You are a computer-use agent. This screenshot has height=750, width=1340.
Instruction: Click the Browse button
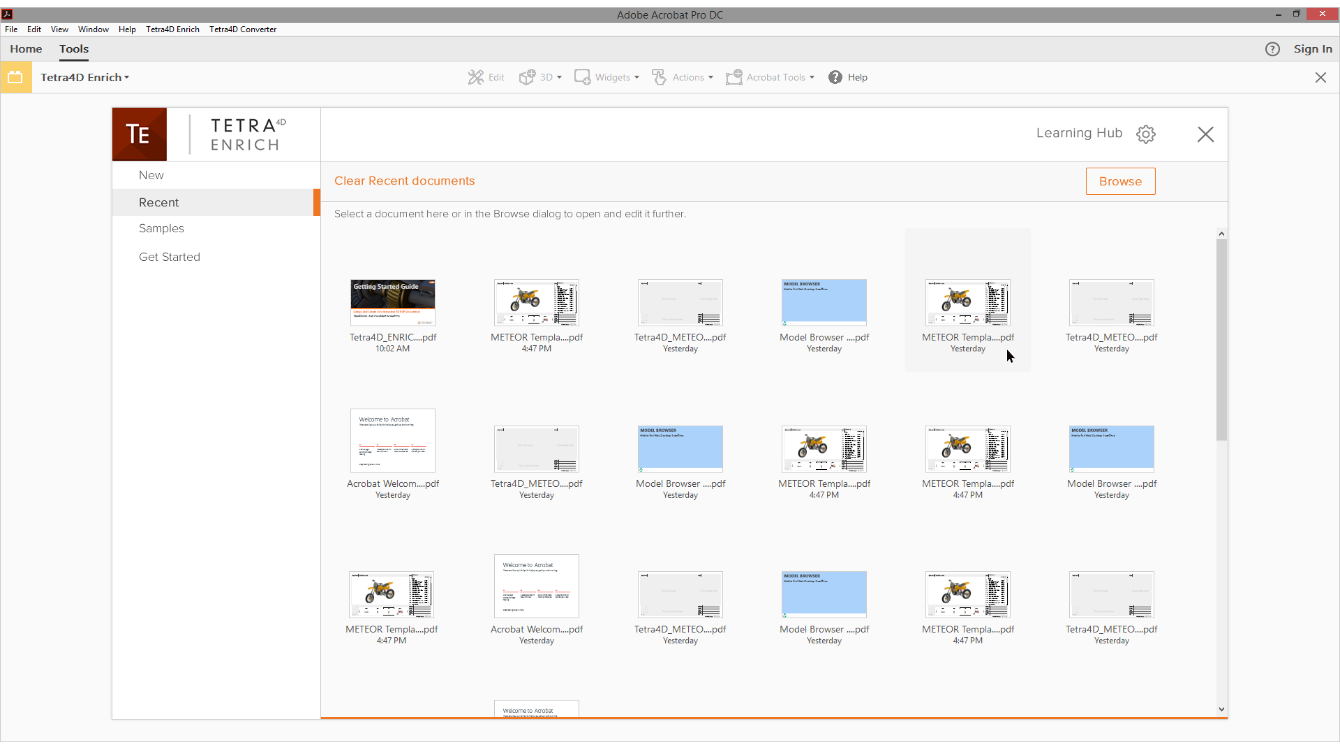pyautogui.click(x=1120, y=181)
